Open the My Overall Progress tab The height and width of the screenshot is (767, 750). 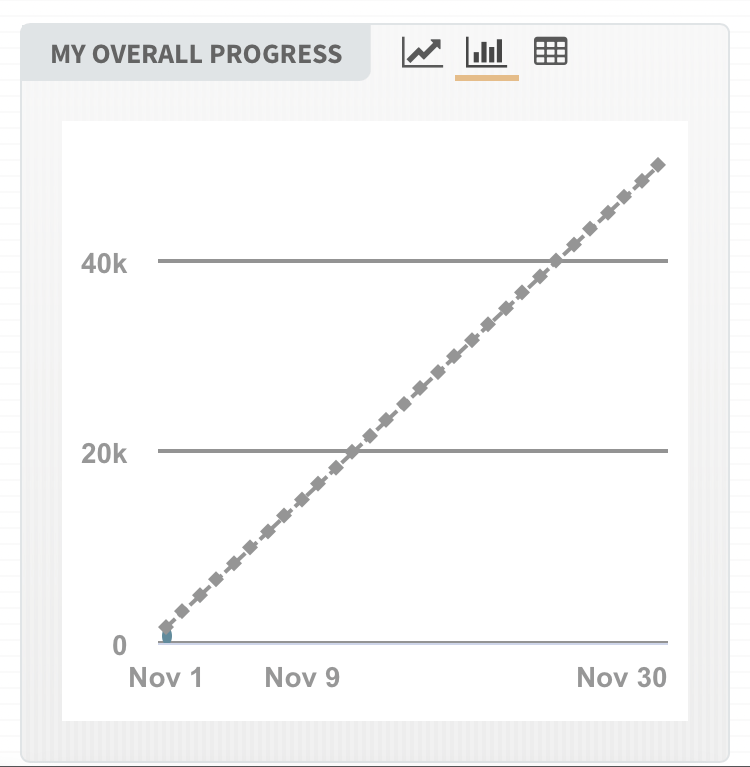[x=196, y=53]
